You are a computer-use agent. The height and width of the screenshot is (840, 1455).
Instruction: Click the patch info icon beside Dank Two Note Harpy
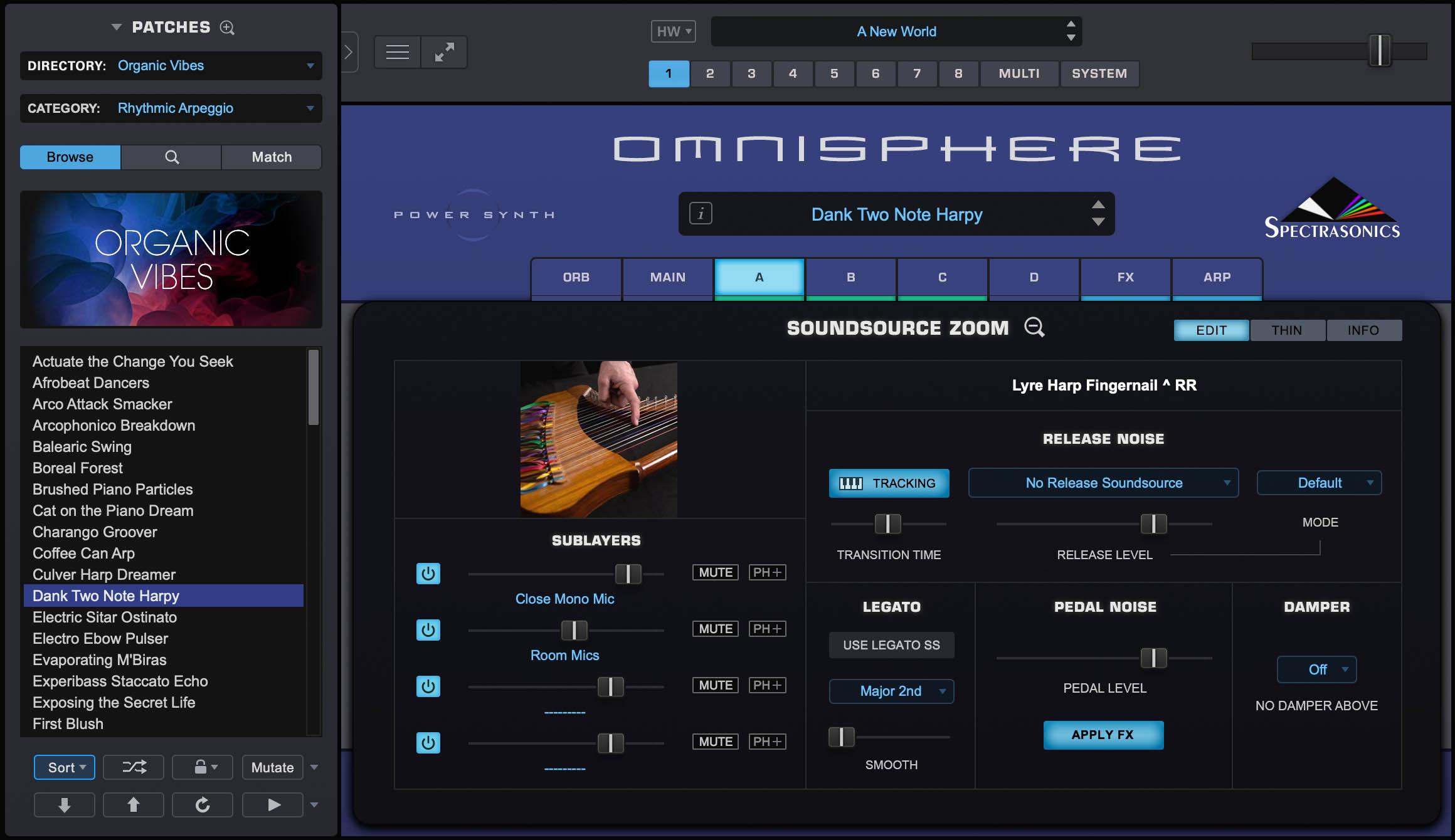point(701,214)
